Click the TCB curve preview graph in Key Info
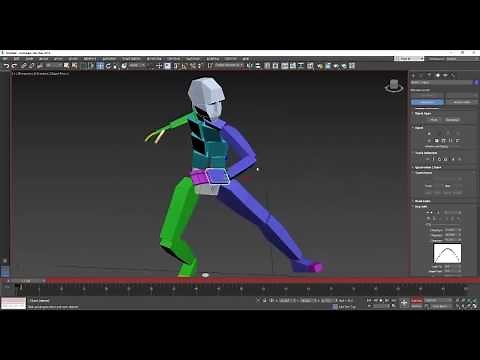Image resolution: width=480 pixels, height=360 pixels. tap(448, 253)
